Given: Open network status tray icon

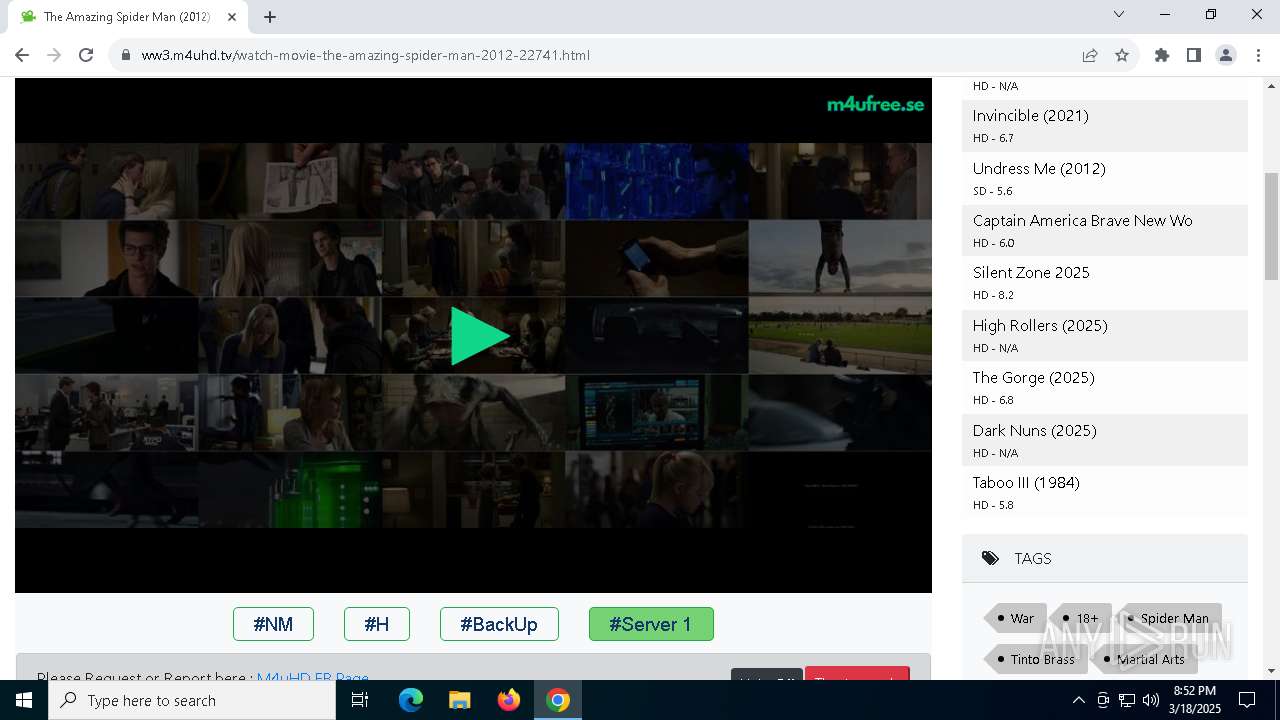Looking at the screenshot, I should [1127, 700].
